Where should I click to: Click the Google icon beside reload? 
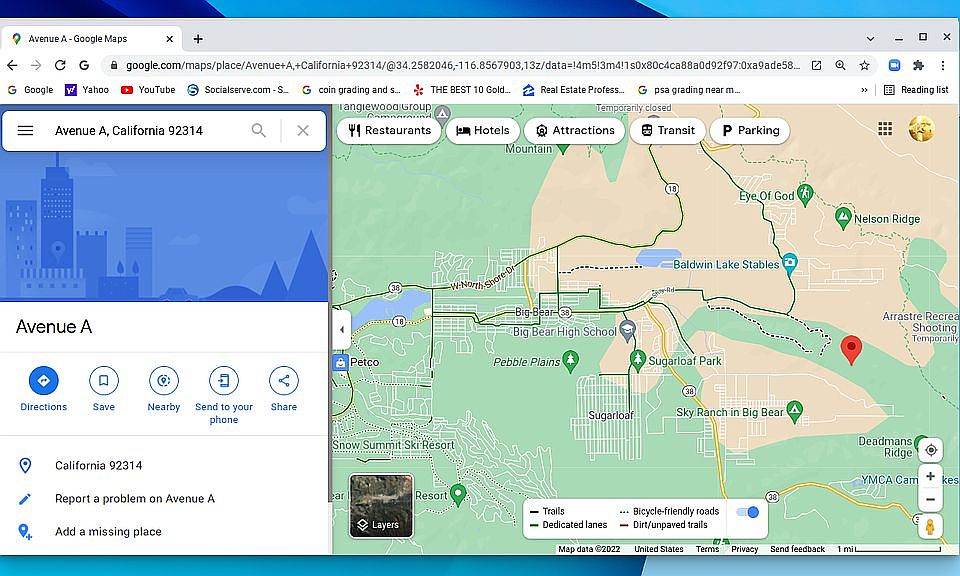[84, 65]
